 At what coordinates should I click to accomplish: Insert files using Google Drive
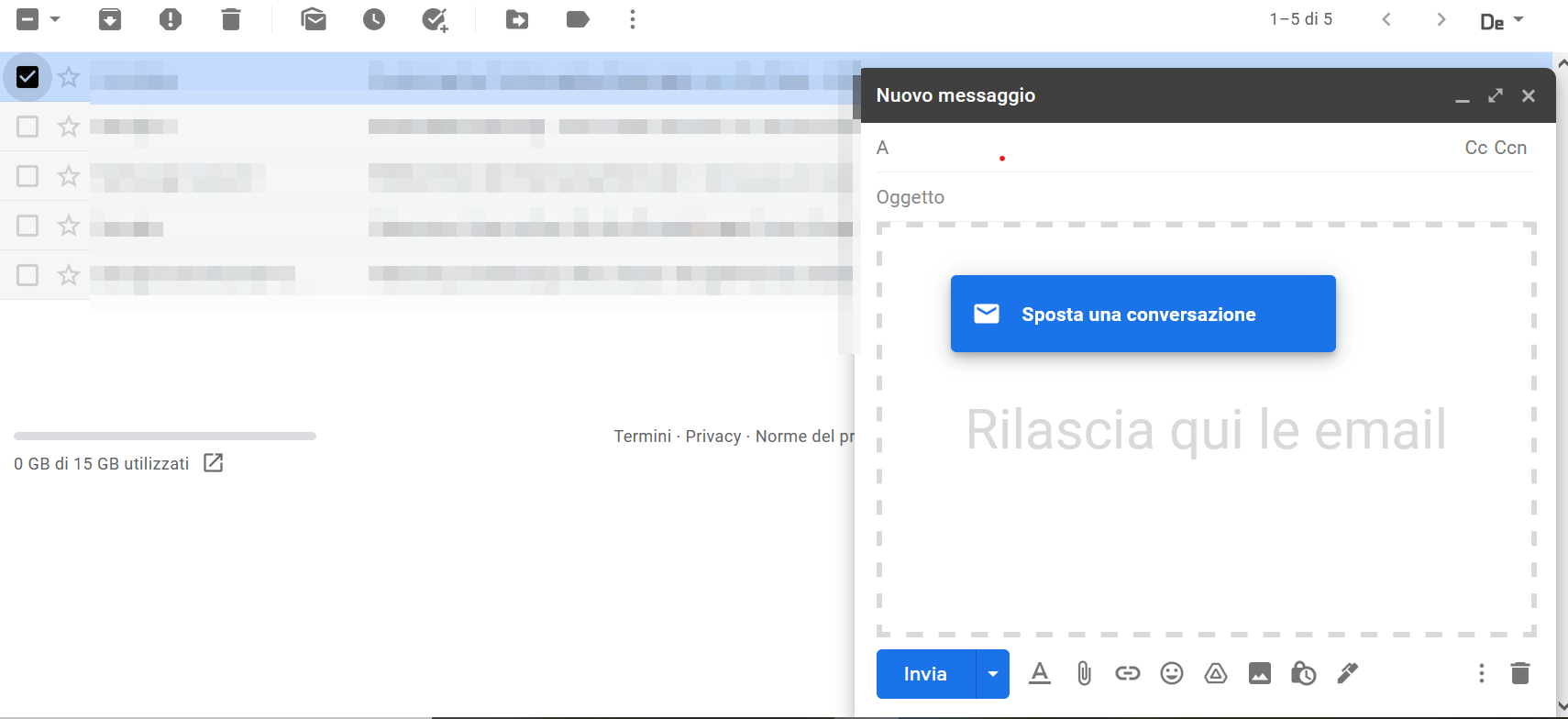click(1216, 674)
